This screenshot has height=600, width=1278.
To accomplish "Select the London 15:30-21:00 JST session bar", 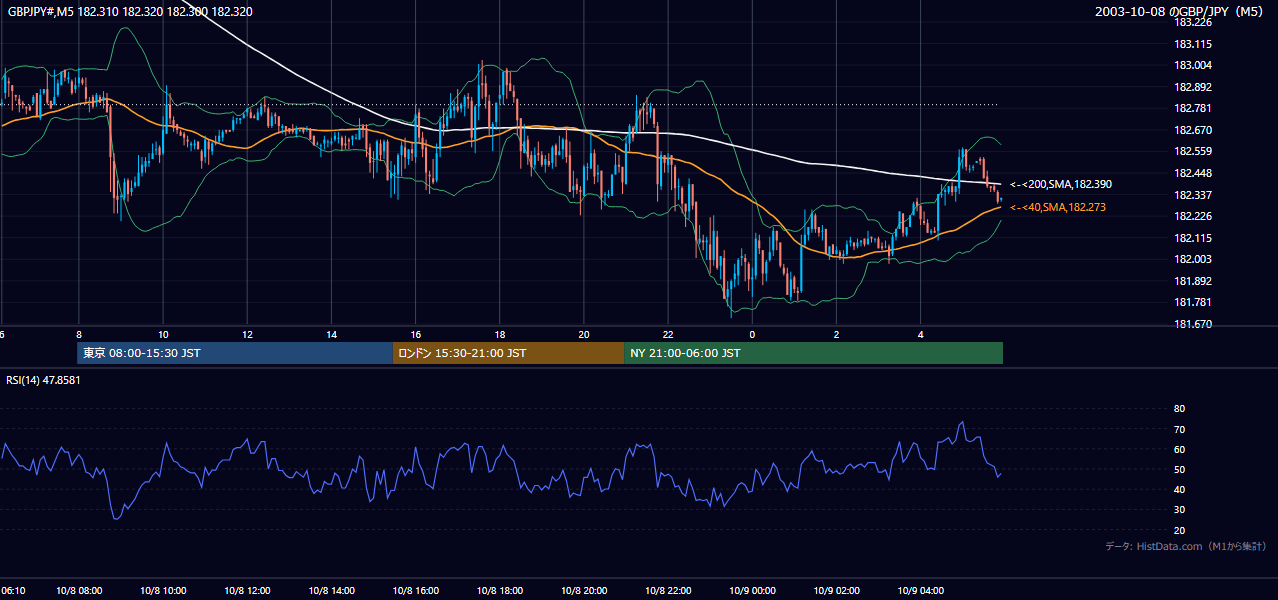I will click(509, 353).
